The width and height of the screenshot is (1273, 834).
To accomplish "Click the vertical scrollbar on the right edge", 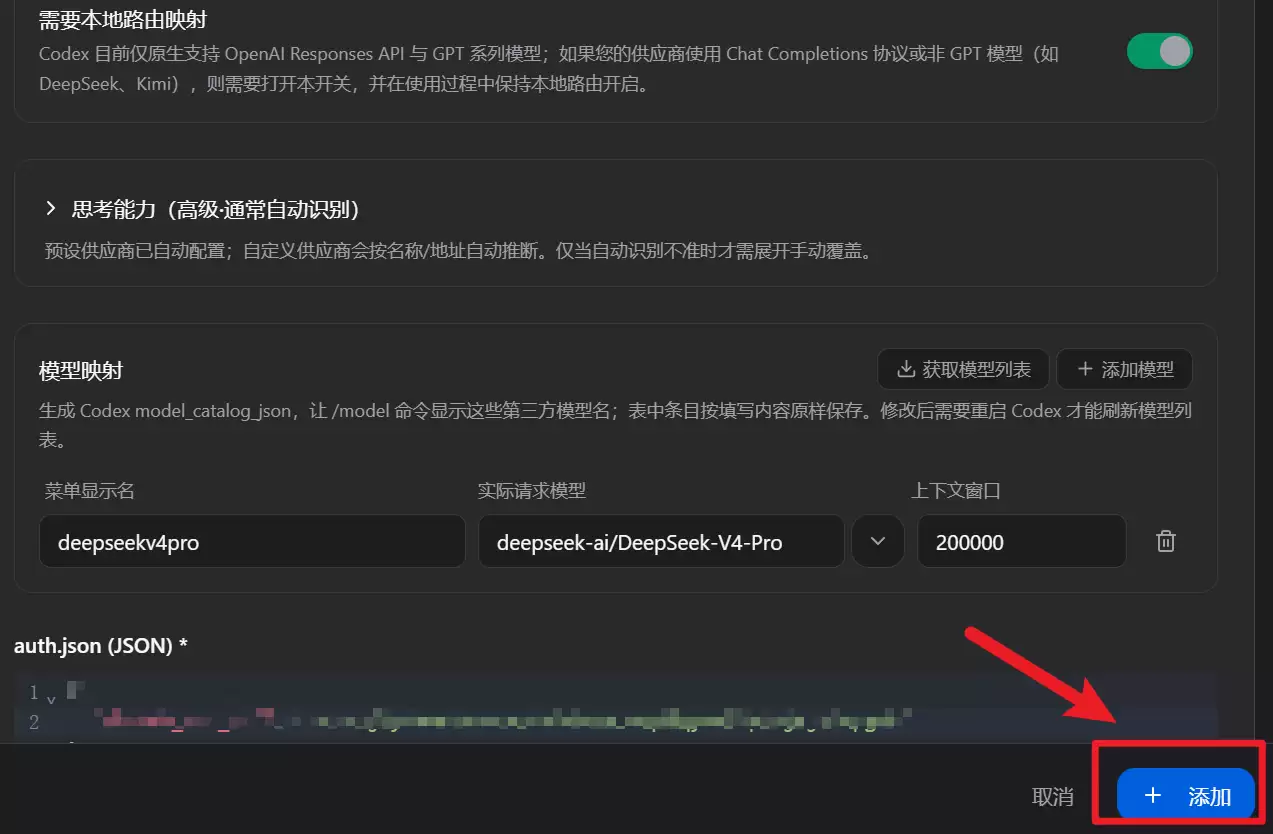I will pos(1262,370).
